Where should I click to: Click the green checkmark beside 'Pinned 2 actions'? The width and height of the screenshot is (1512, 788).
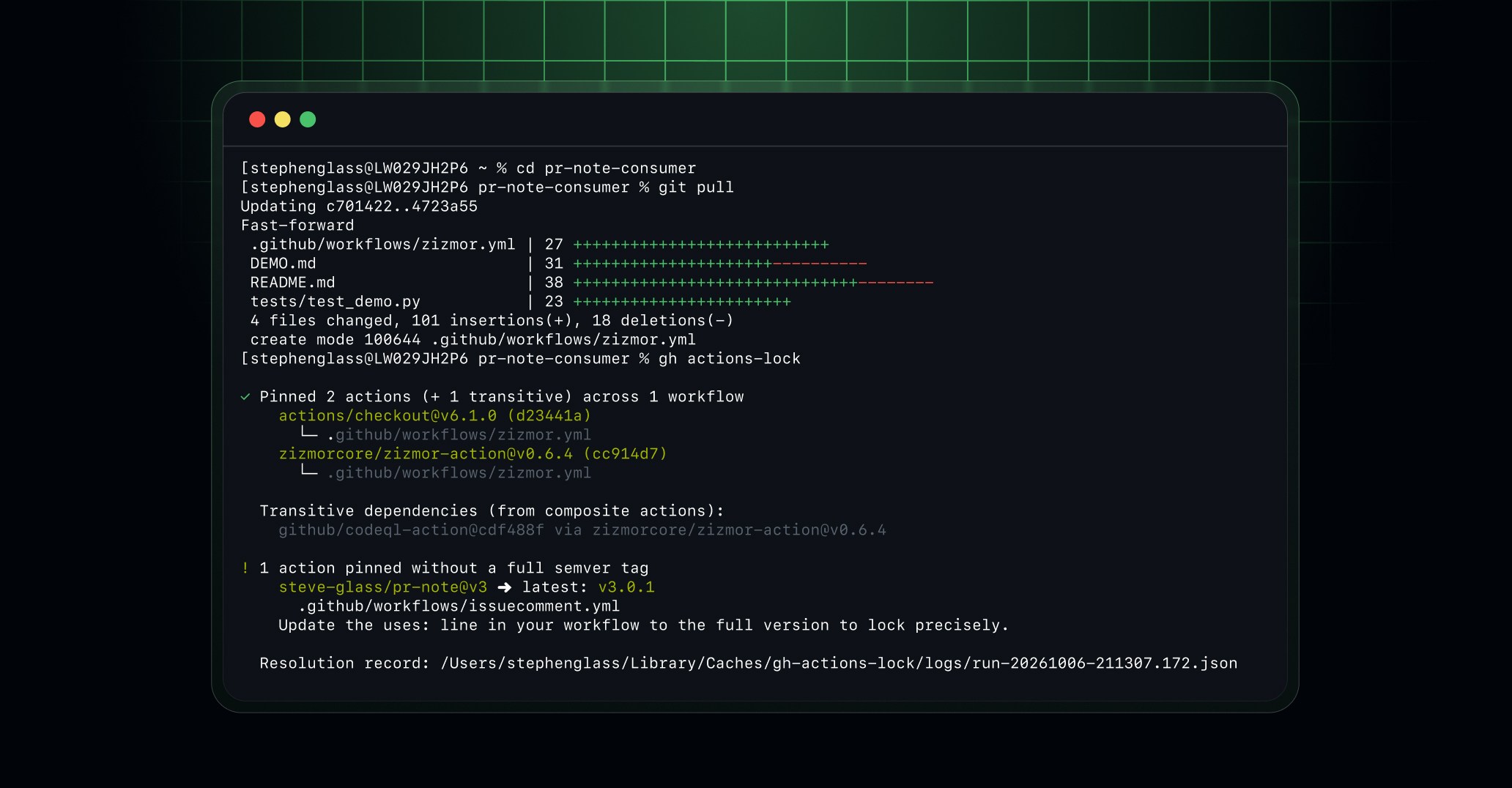(x=245, y=397)
